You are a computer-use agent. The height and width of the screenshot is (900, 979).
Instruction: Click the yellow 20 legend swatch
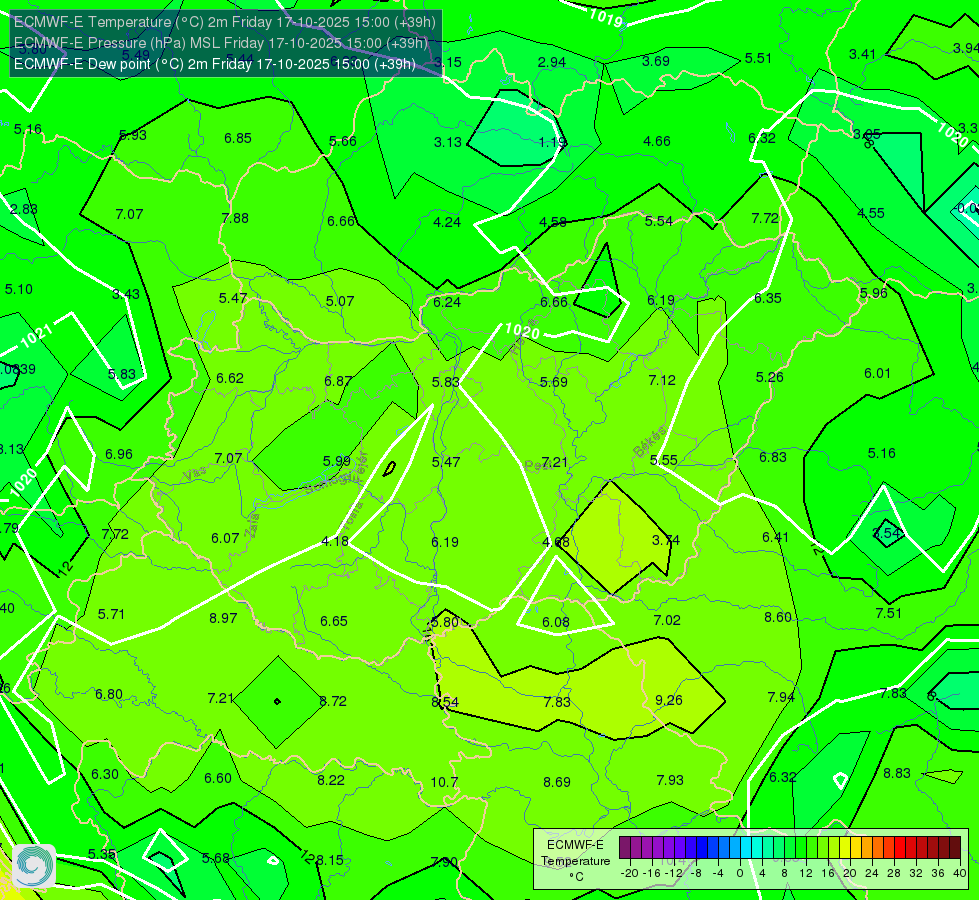pos(845,848)
